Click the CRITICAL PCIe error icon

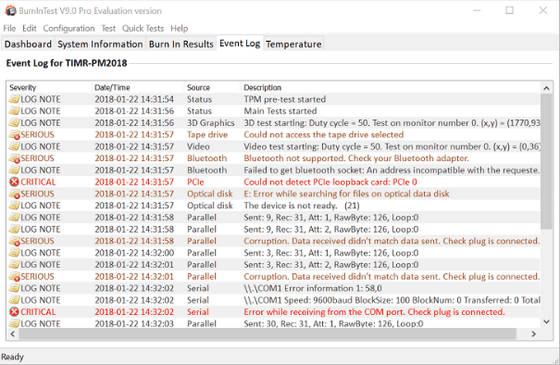coord(14,182)
